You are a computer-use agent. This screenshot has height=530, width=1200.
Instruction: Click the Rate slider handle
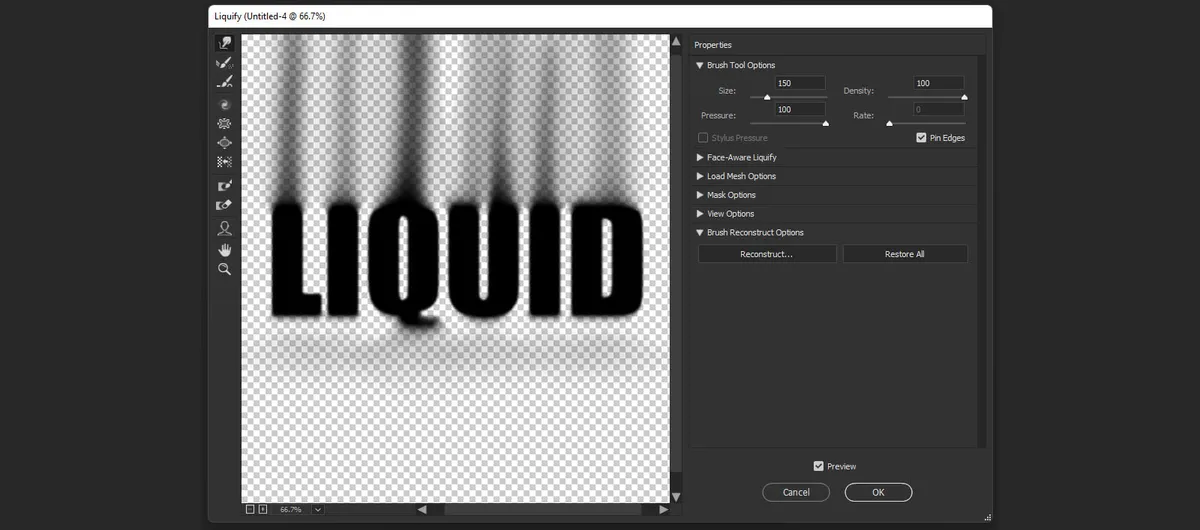click(x=889, y=123)
